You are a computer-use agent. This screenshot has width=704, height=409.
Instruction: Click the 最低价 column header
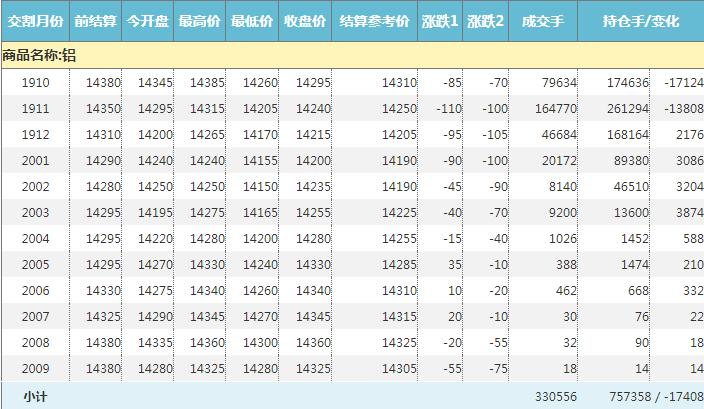252,21
